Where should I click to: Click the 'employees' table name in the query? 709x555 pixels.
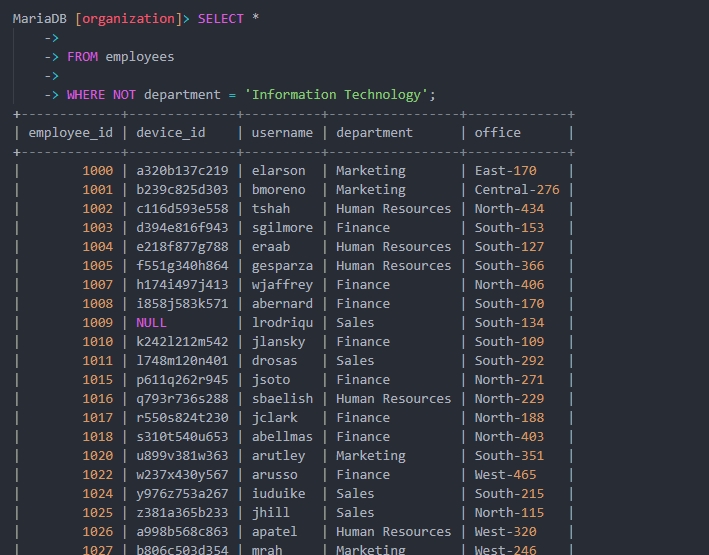coord(139,57)
